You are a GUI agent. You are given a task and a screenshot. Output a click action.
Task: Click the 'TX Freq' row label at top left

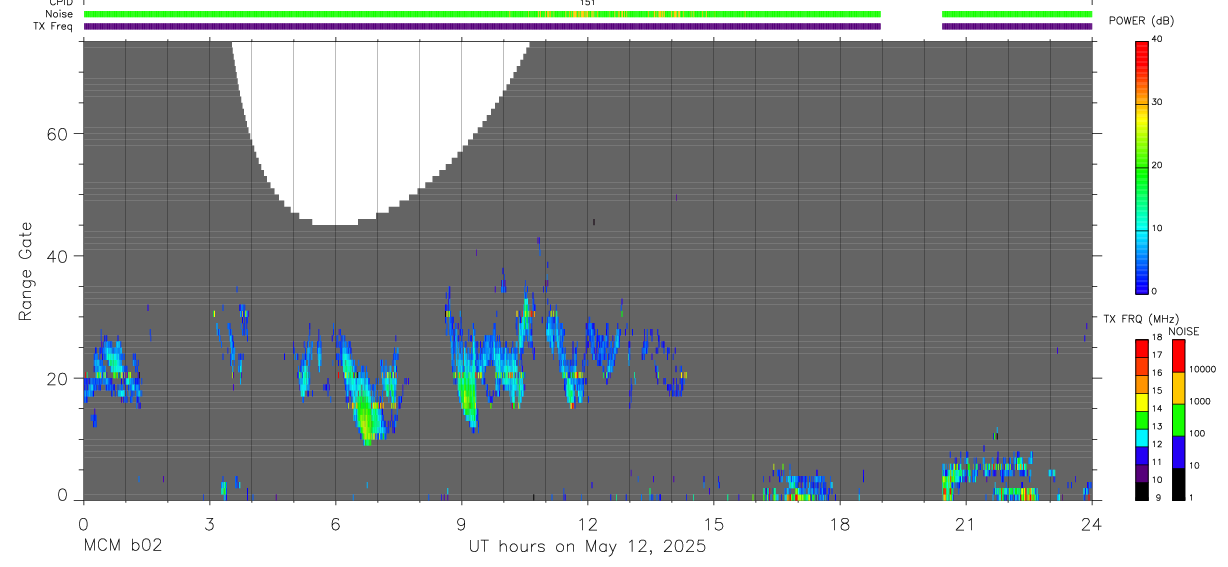coord(53,26)
